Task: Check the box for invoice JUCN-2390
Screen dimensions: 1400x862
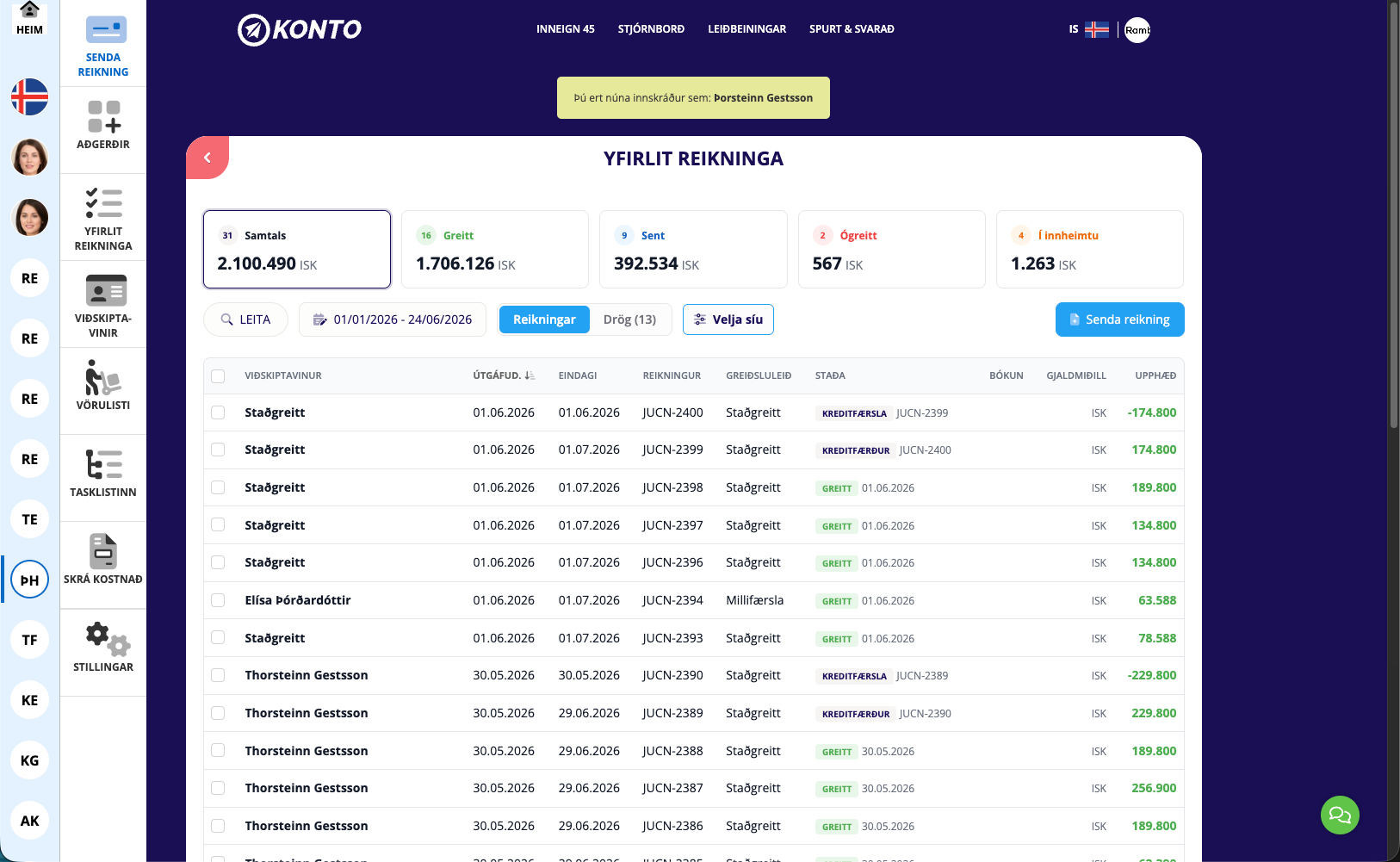Action: [218, 675]
